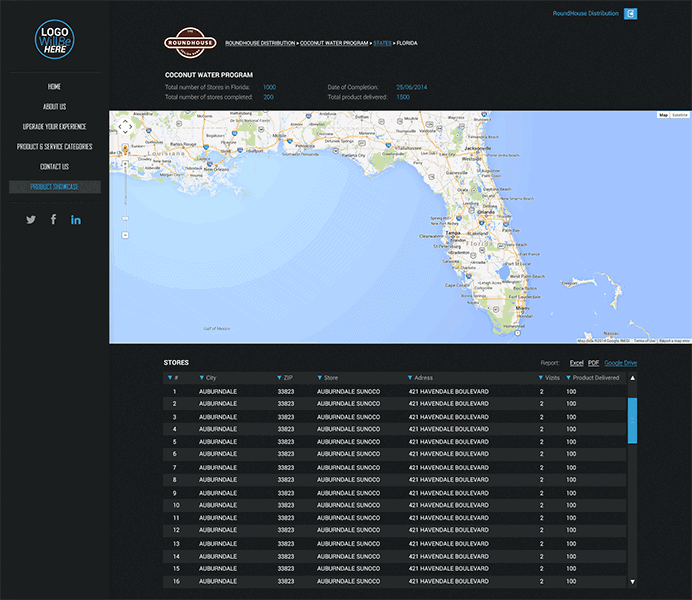
Task: Select AUBURNDALE SUNOCO in row 10
Action: (348, 505)
